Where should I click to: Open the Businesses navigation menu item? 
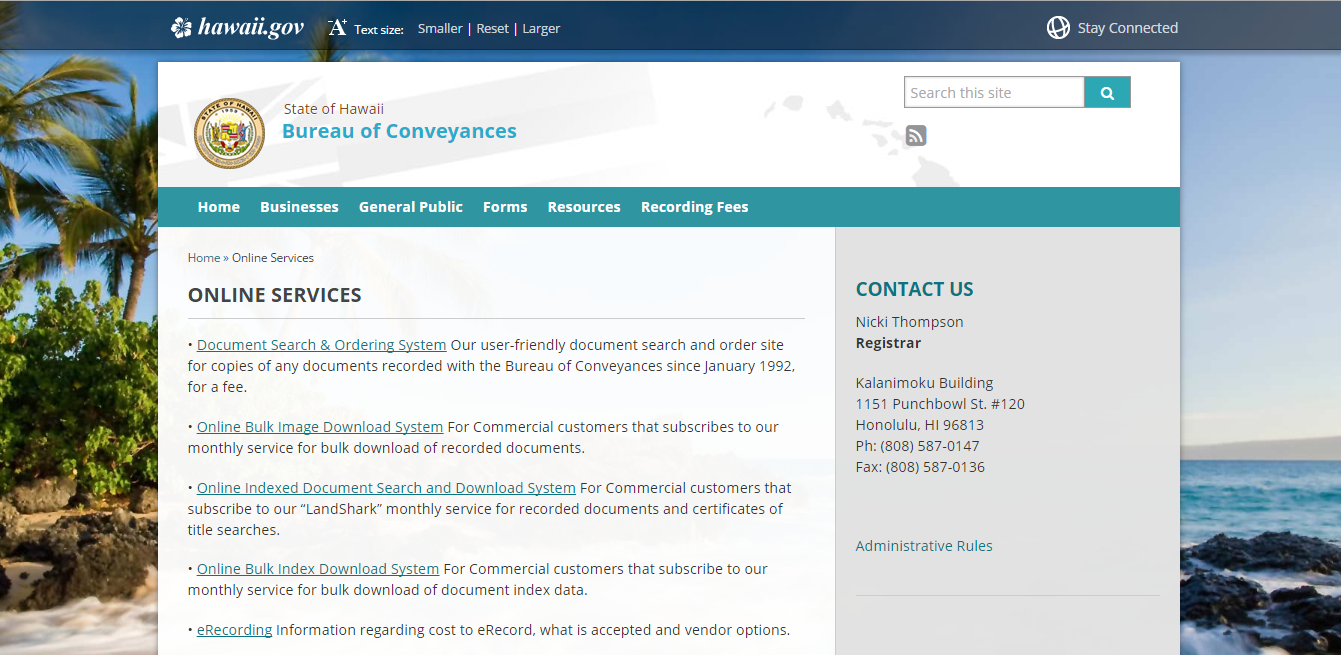pyautogui.click(x=299, y=206)
